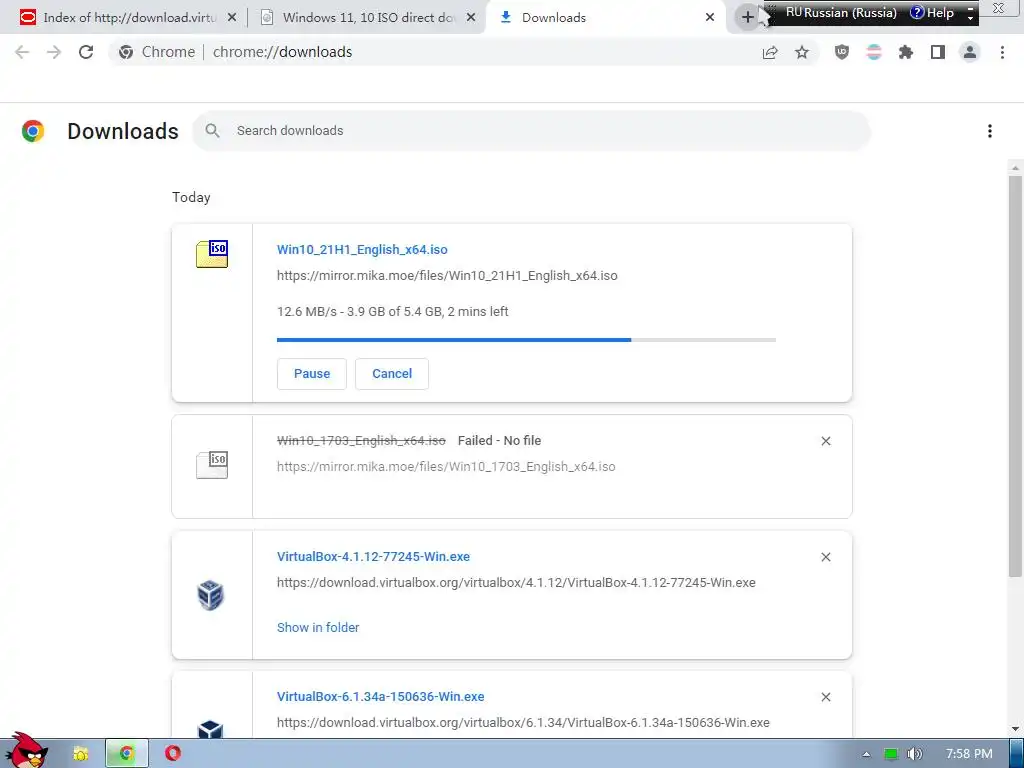The width and height of the screenshot is (1024, 768).
Task: Click the VirtualBox 6.1.34 download URL
Action: 523,723
